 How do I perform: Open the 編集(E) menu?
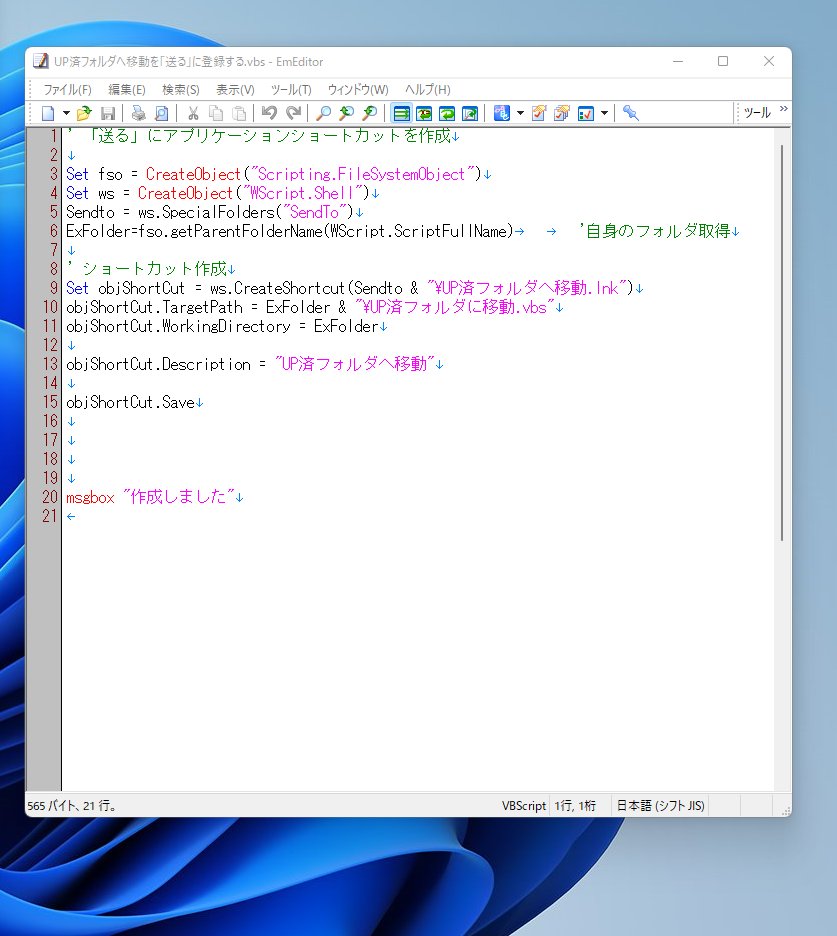pyautogui.click(x=127, y=90)
